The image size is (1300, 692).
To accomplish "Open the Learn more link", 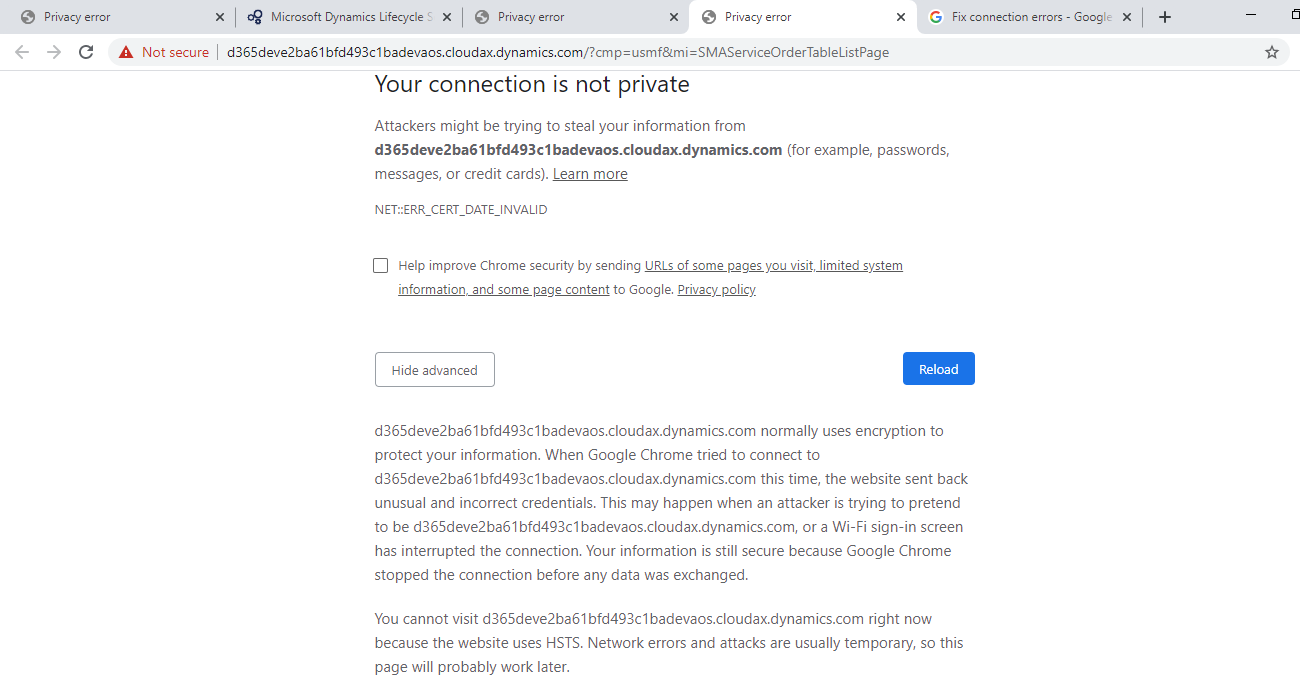I will (x=590, y=174).
